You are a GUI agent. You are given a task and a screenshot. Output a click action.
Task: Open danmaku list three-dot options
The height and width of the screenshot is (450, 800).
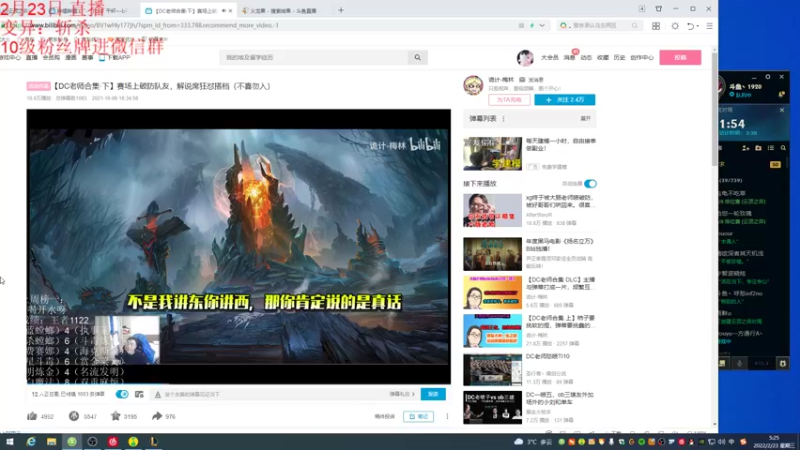coord(504,118)
